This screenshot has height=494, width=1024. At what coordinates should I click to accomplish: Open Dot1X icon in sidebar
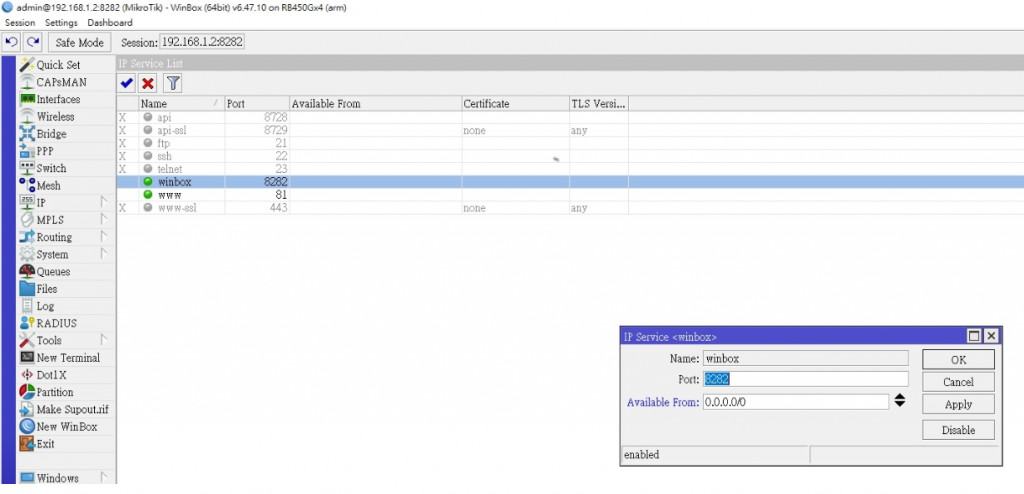(27, 375)
